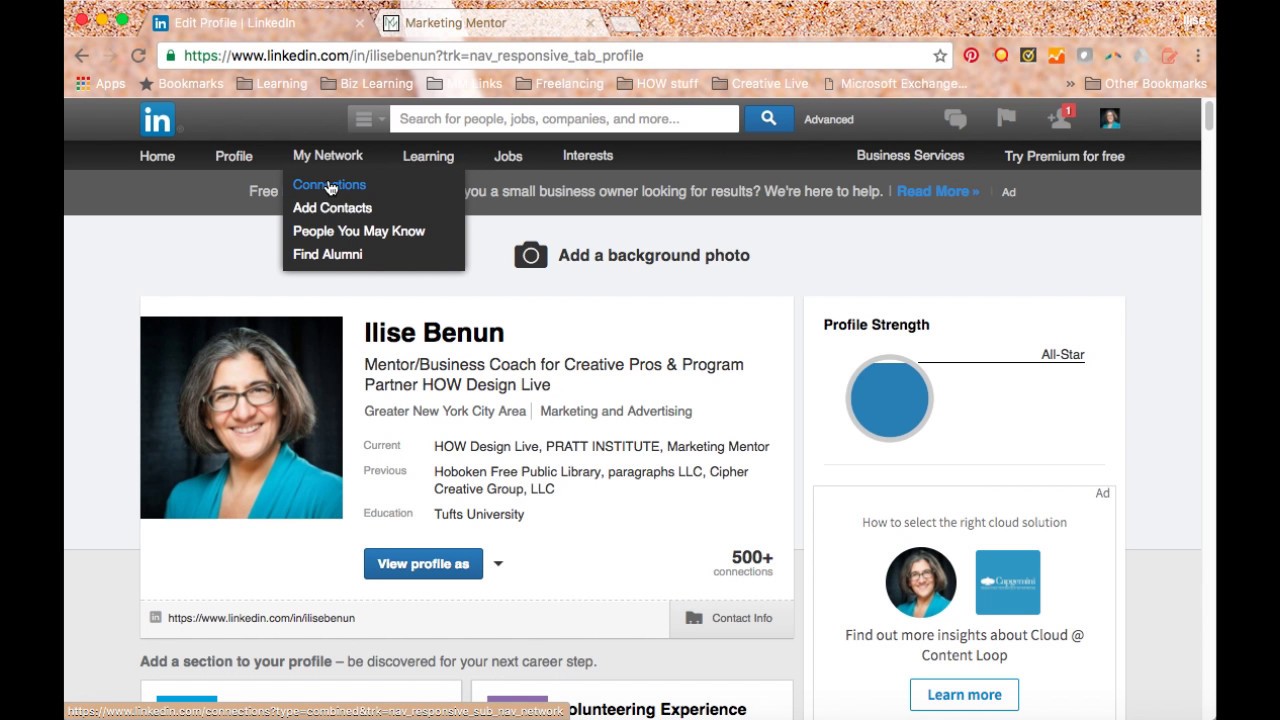Choose People You May Know menu entry
The image size is (1280, 720).
[359, 231]
